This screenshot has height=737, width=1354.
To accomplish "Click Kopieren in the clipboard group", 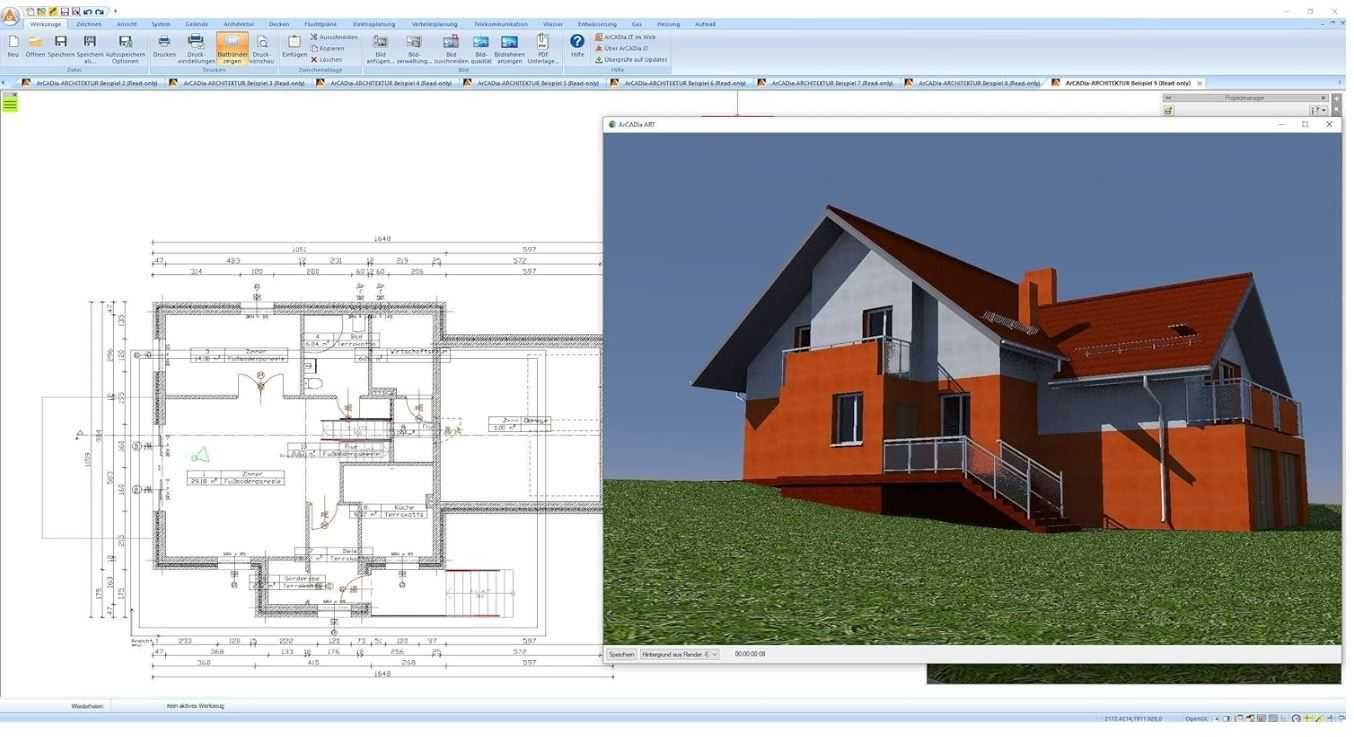I will tap(327, 48).
